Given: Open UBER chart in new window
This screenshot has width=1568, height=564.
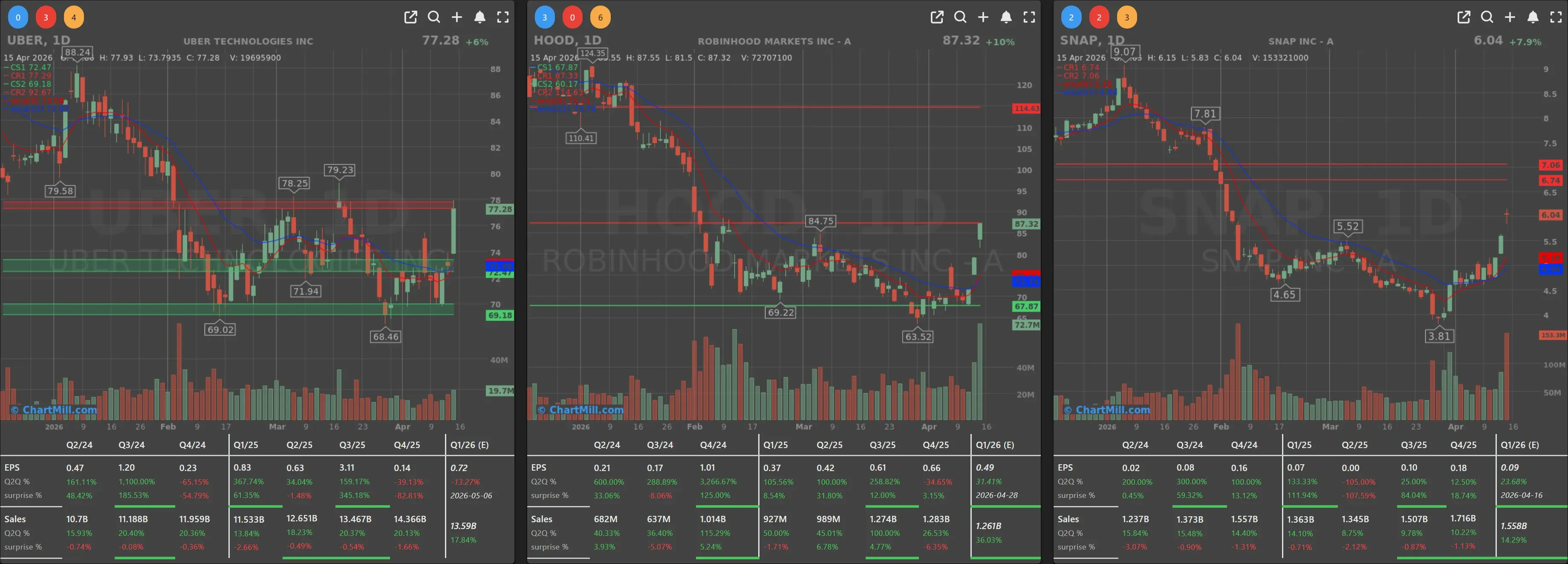Looking at the screenshot, I should pos(411,17).
